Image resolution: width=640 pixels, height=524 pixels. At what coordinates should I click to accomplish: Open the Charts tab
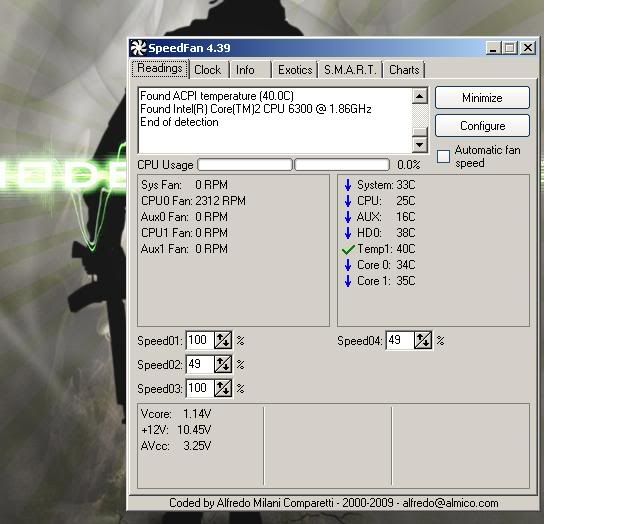coord(404,70)
